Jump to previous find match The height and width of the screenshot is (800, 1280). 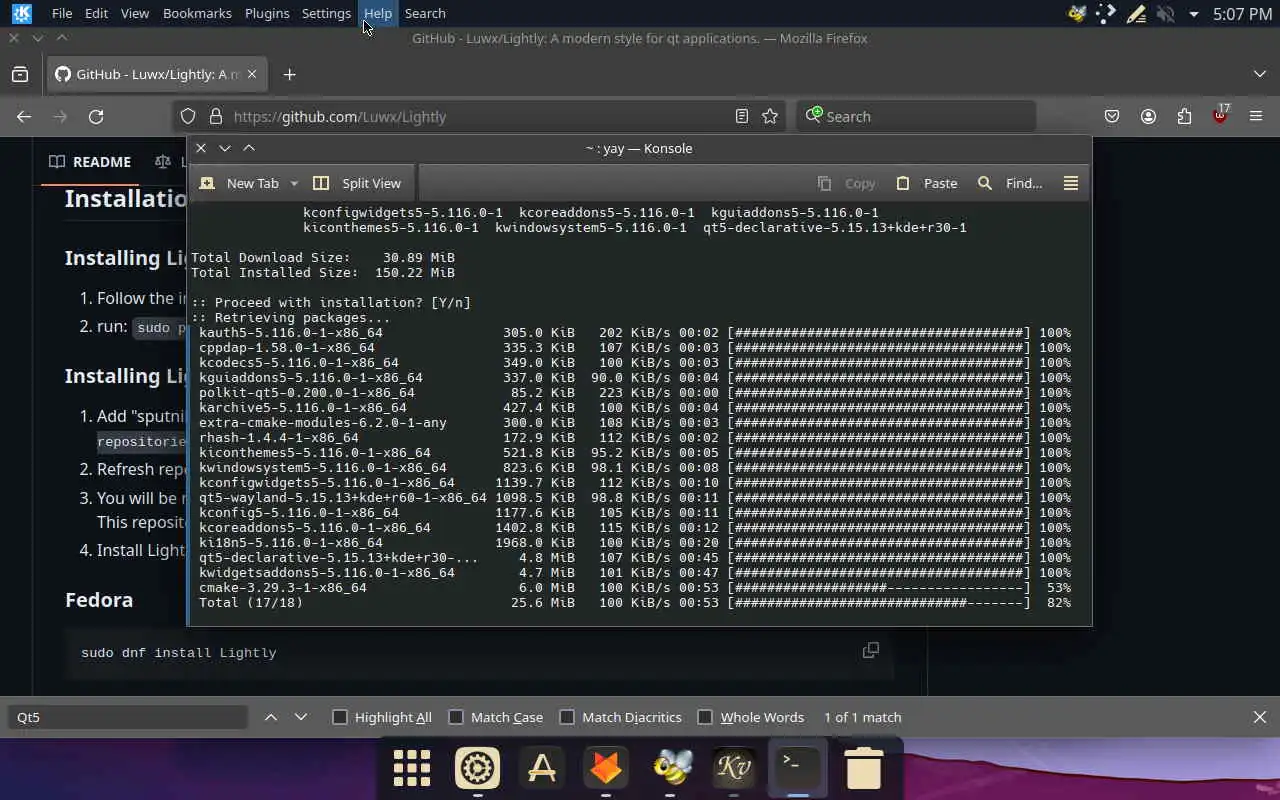(x=271, y=717)
